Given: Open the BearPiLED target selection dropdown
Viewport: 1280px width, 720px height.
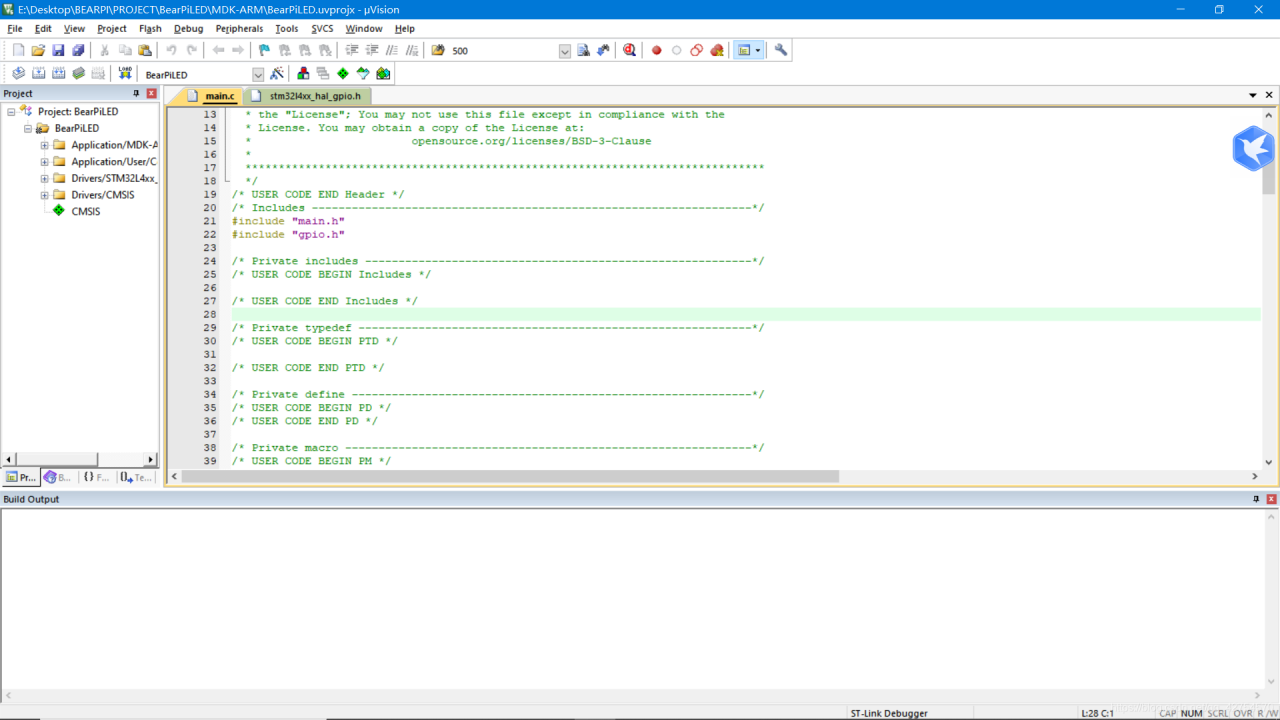Looking at the screenshot, I should [x=258, y=75].
